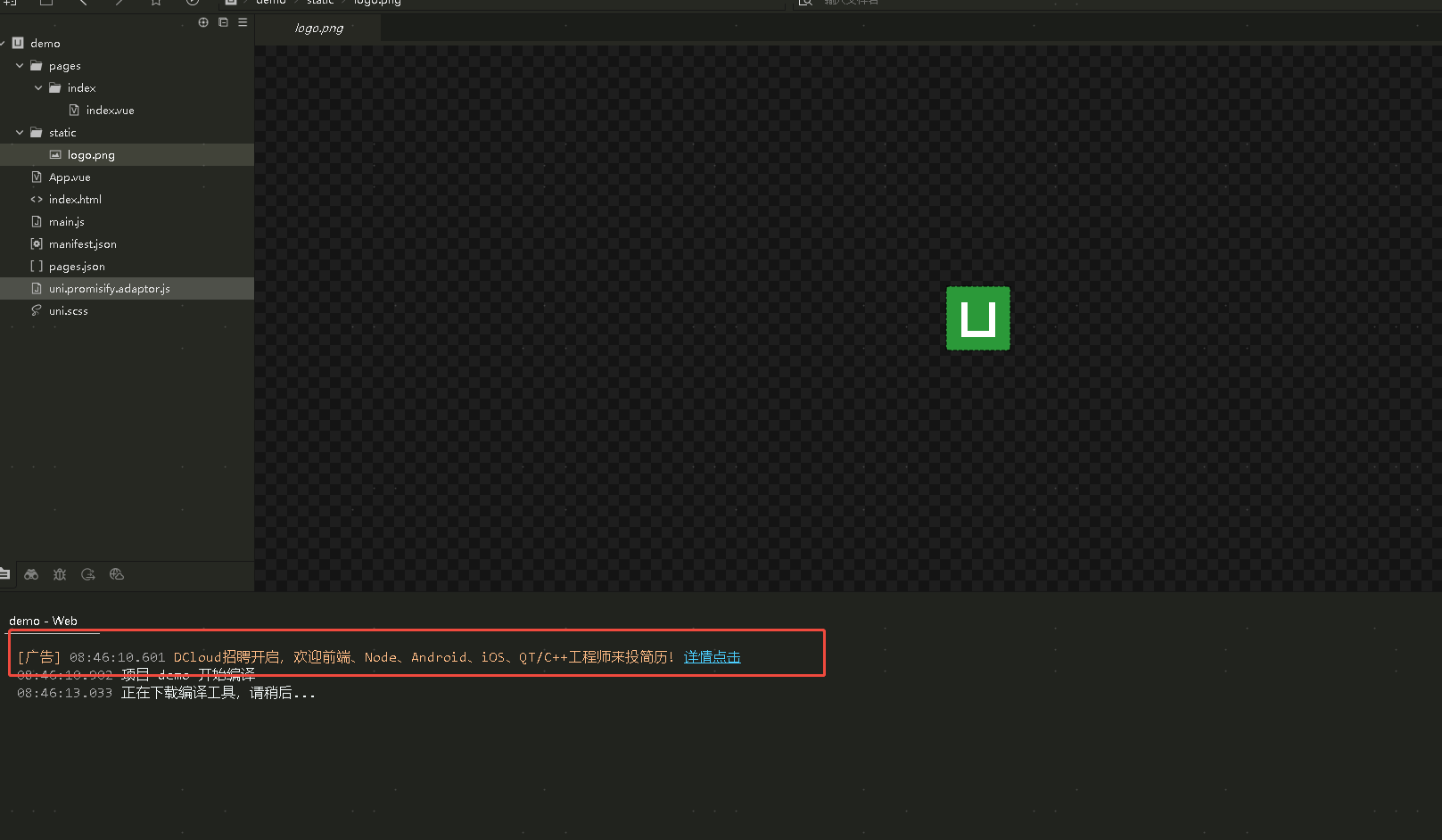Select the index folder label
Image resolution: width=1442 pixels, height=840 pixels.
pos(81,87)
